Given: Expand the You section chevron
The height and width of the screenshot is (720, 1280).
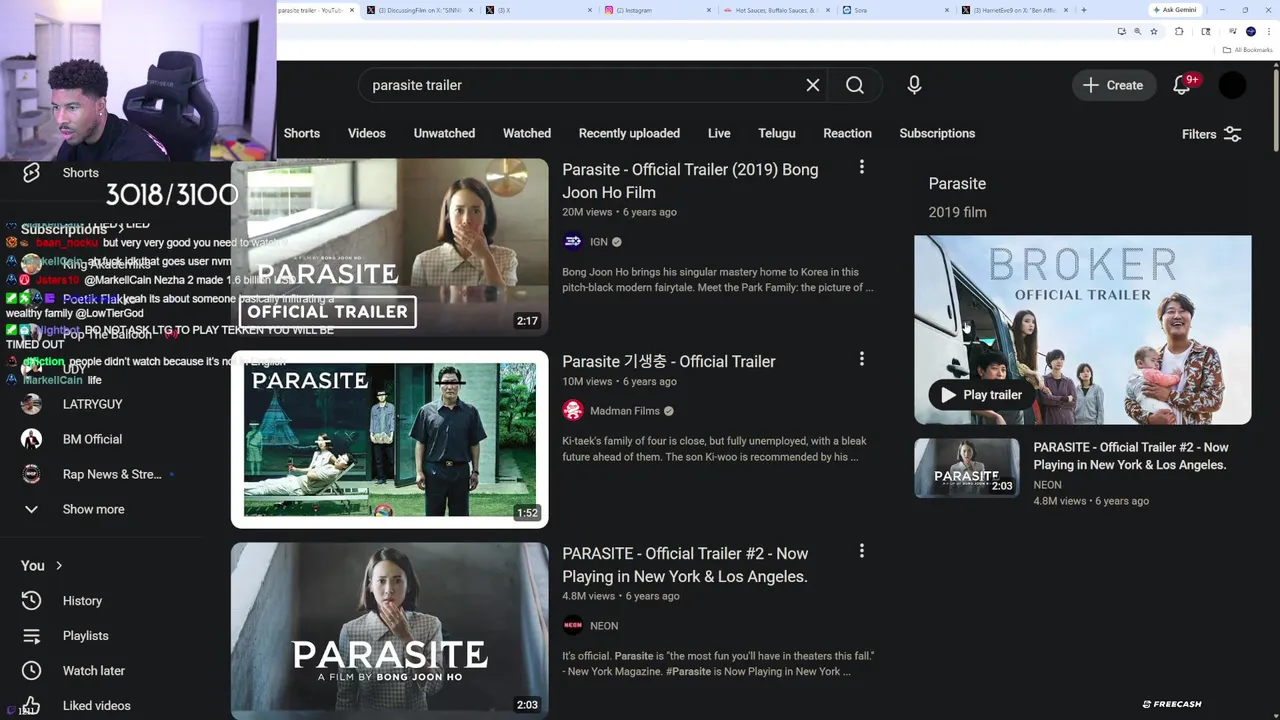Looking at the screenshot, I should pos(59,566).
